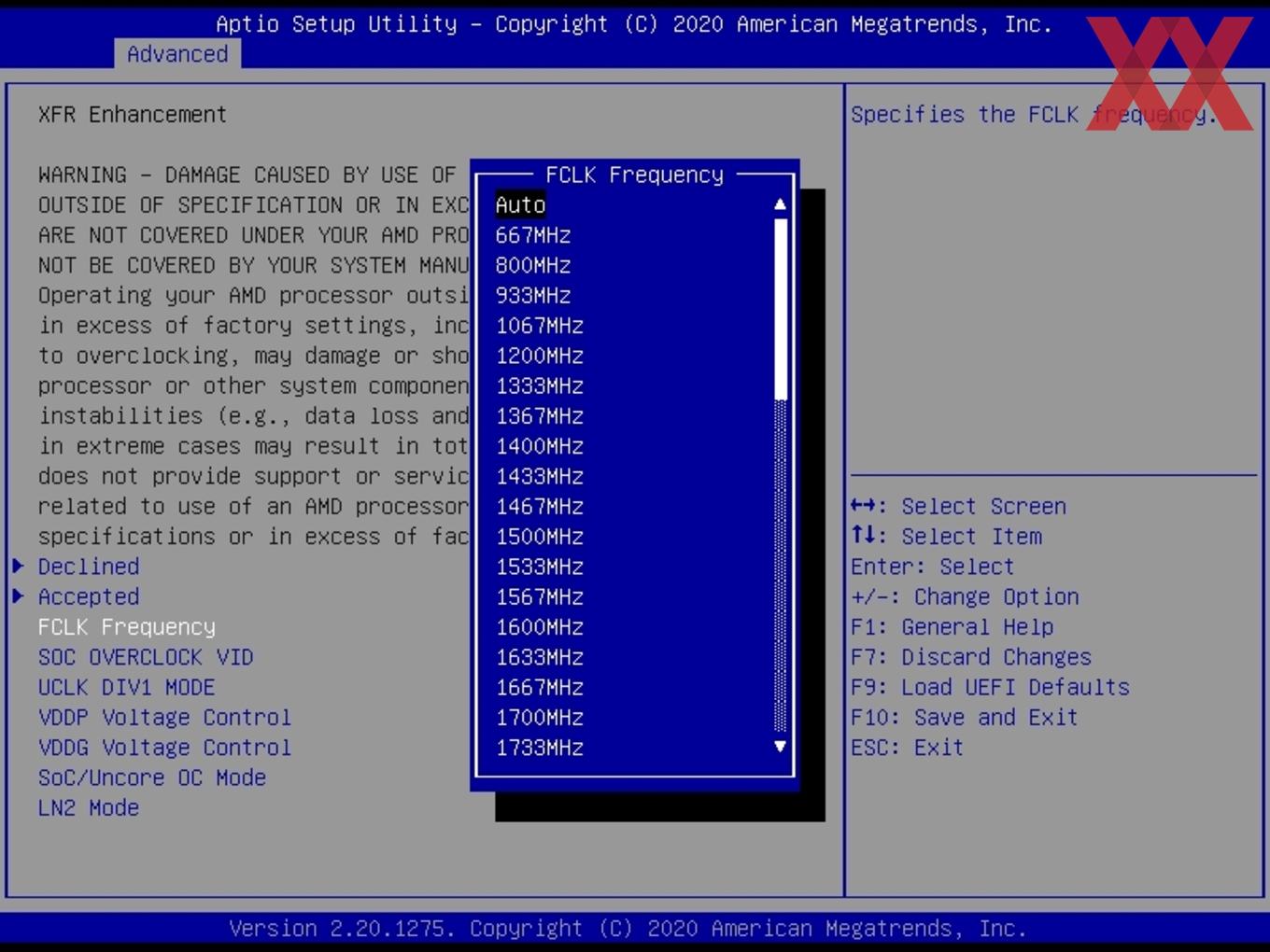Screen dimensions: 1270x952
Task: Click the FCLK Frequency popup title
Action: (635, 175)
